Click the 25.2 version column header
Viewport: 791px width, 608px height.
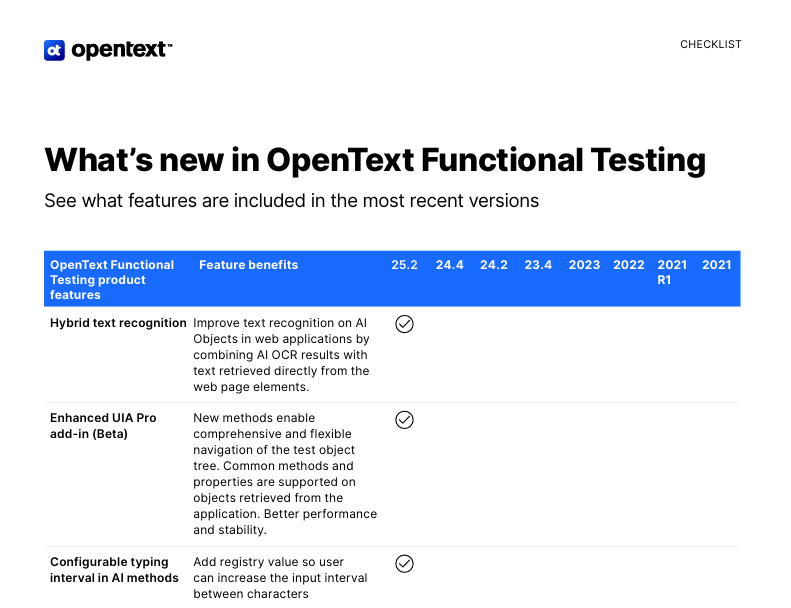(404, 265)
